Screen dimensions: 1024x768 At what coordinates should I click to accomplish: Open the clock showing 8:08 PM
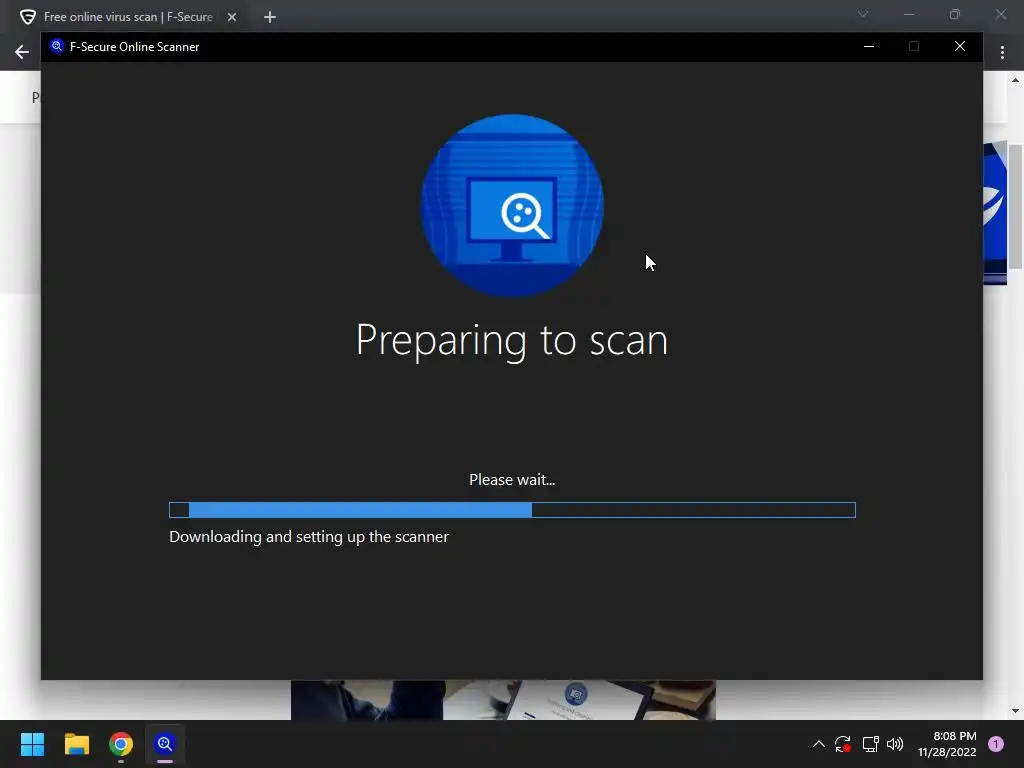947,744
